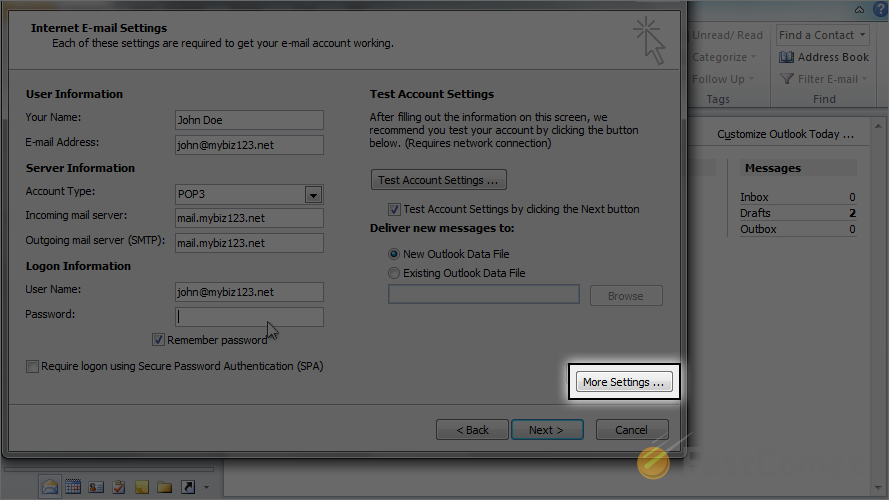The height and width of the screenshot is (500, 889).
Task: Proceed with Next button
Action: click(x=547, y=430)
